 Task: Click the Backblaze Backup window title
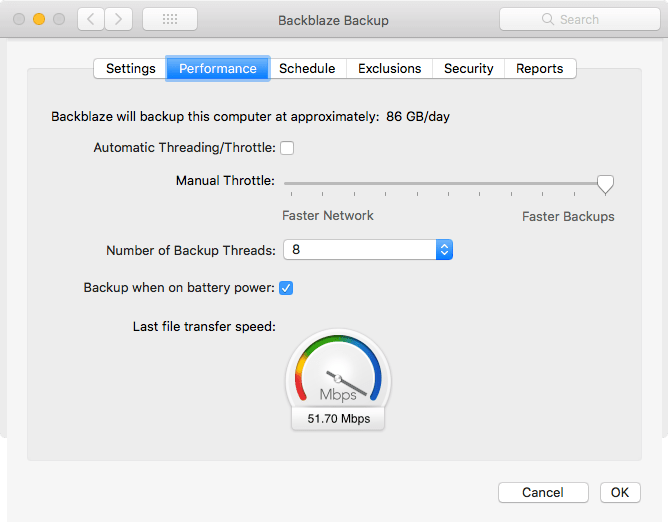(x=333, y=20)
